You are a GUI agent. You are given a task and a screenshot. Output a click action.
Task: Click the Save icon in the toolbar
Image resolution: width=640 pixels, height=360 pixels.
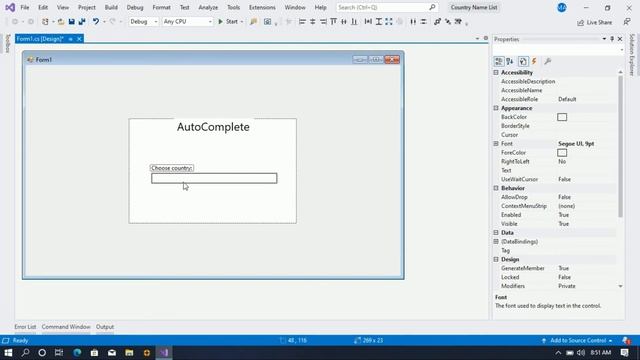[71, 22]
